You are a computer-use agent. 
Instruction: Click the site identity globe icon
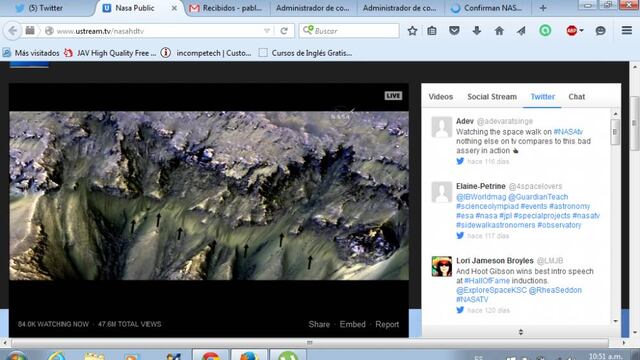point(49,31)
